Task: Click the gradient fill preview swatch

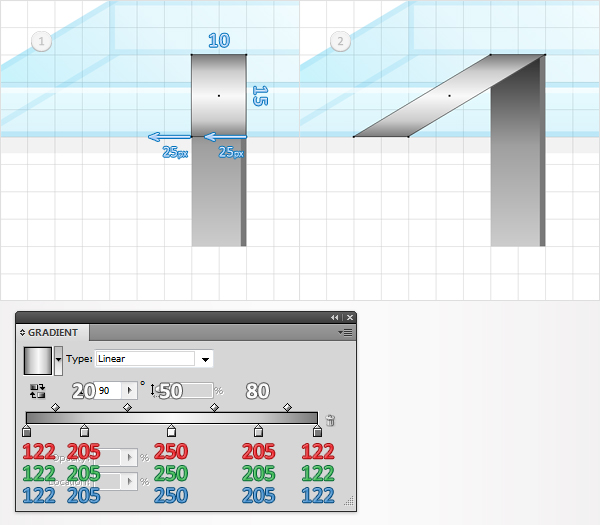Action: tap(38, 360)
